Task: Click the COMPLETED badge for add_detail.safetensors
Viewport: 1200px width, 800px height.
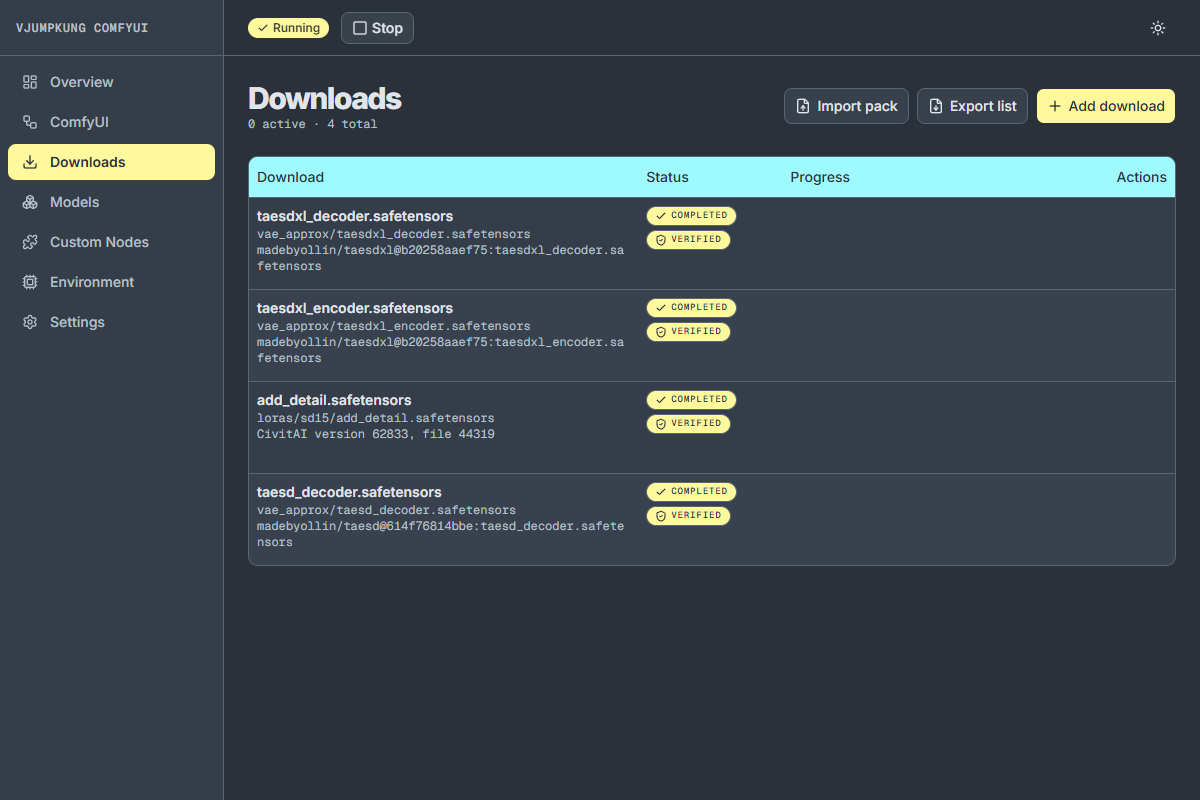Action: pyautogui.click(x=691, y=400)
